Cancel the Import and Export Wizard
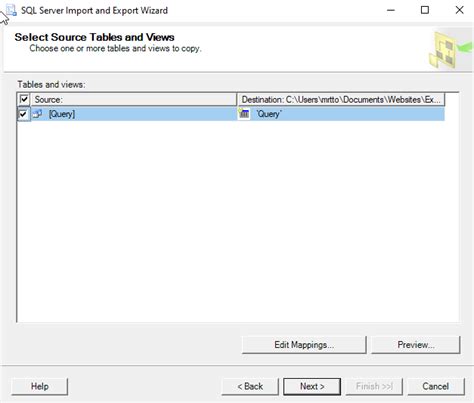Screen dimensions: 474x403 click(436, 386)
